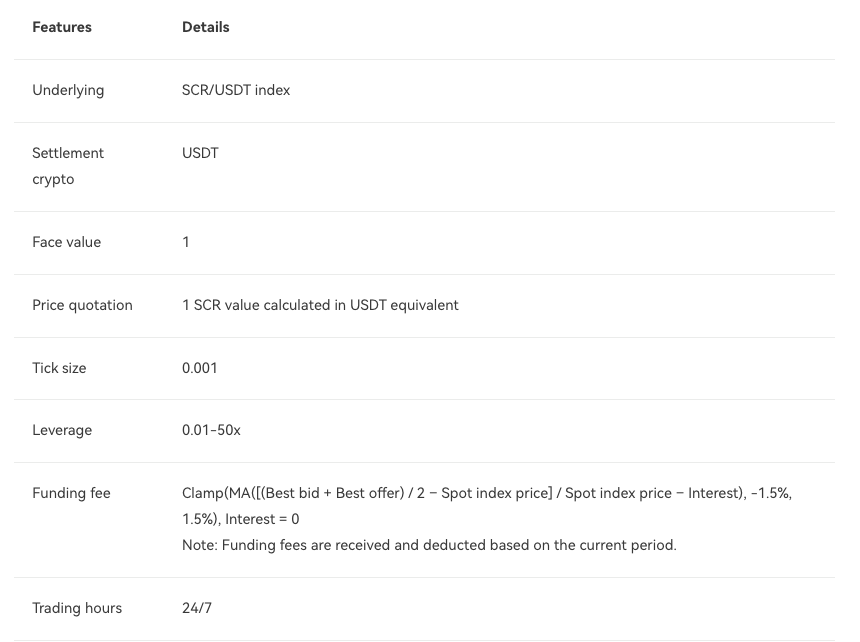Click the funding fees note sentence

[429, 546]
